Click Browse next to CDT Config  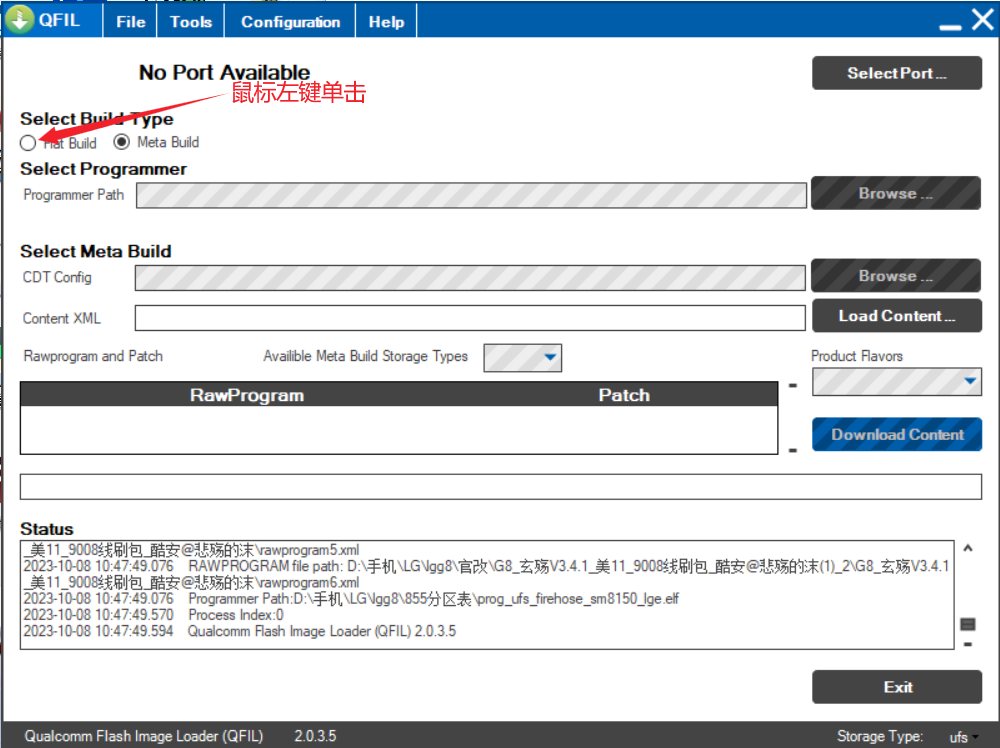[x=896, y=276]
